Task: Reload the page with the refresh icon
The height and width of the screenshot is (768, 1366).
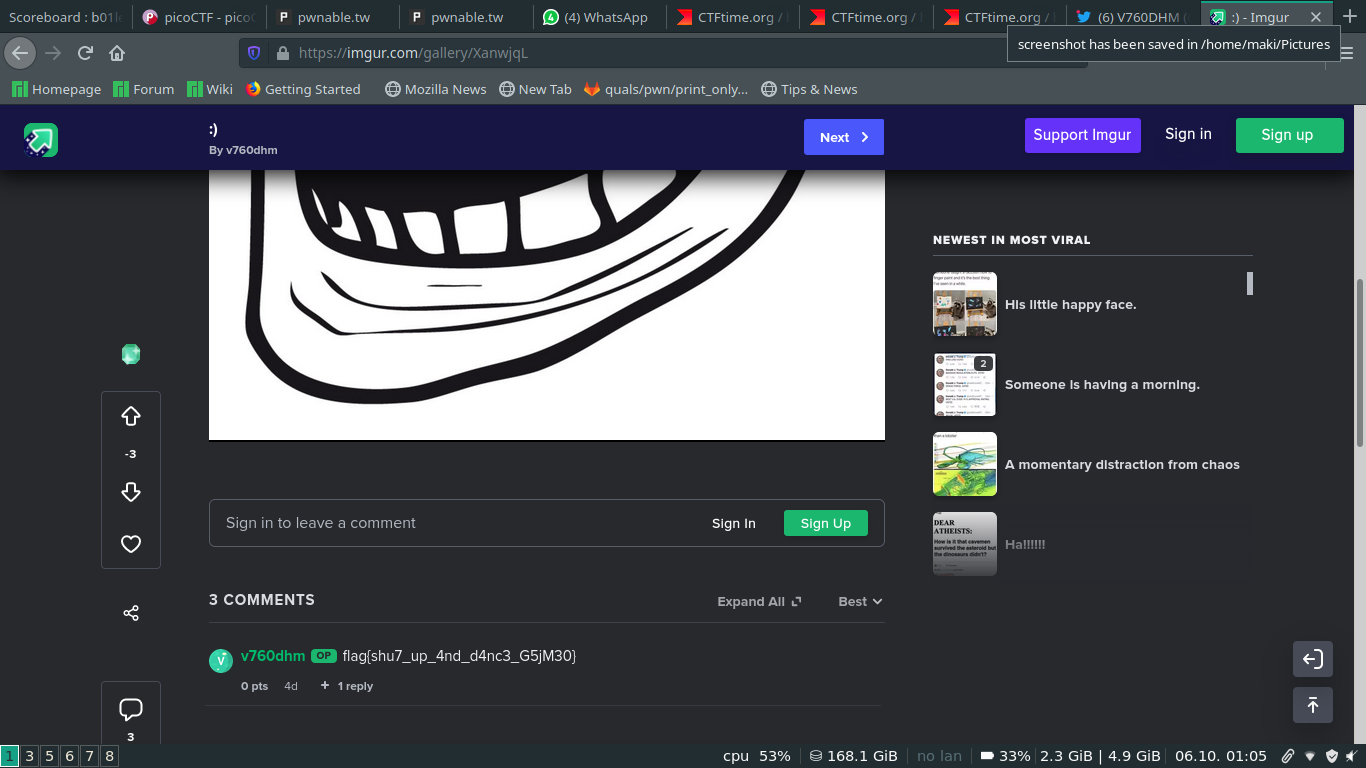Action: [x=85, y=53]
